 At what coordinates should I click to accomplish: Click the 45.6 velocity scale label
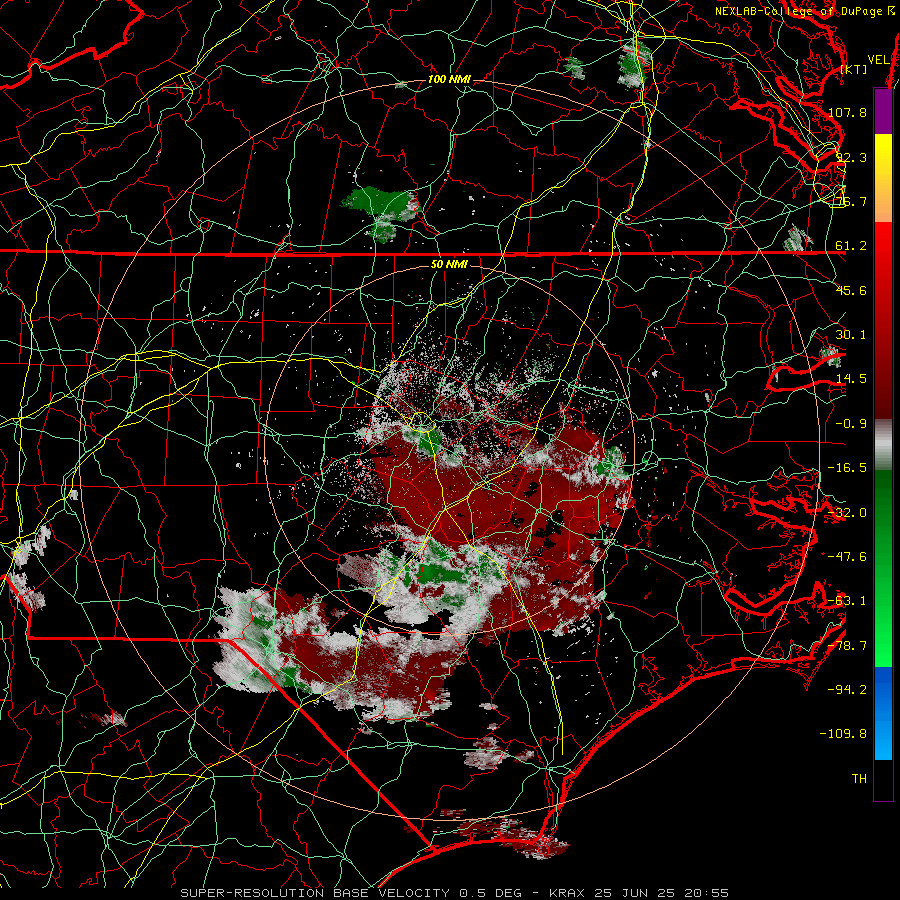click(x=851, y=290)
